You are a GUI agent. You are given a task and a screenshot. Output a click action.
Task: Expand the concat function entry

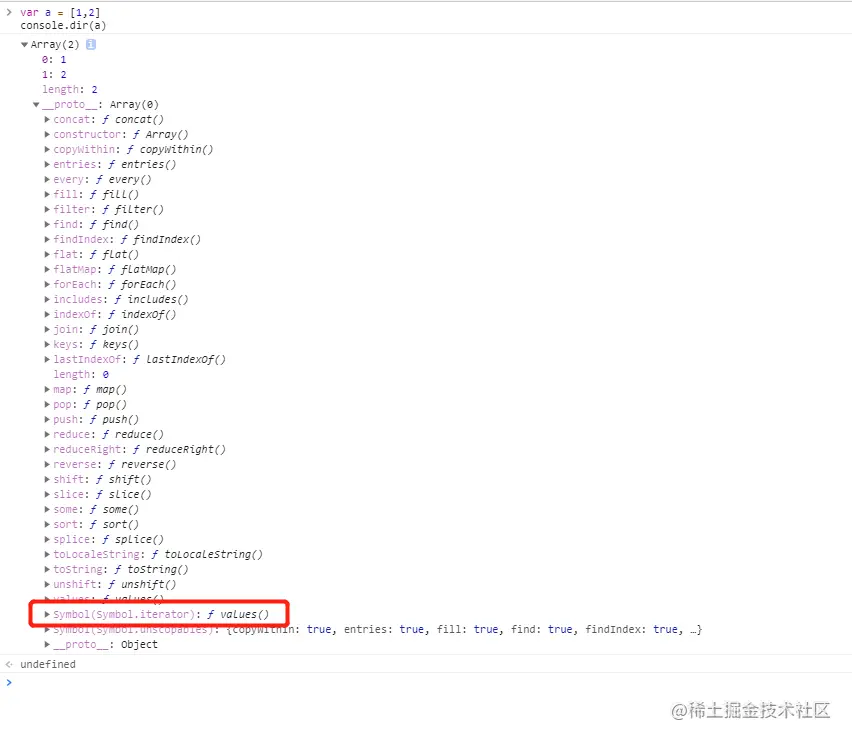click(x=47, y=120)
